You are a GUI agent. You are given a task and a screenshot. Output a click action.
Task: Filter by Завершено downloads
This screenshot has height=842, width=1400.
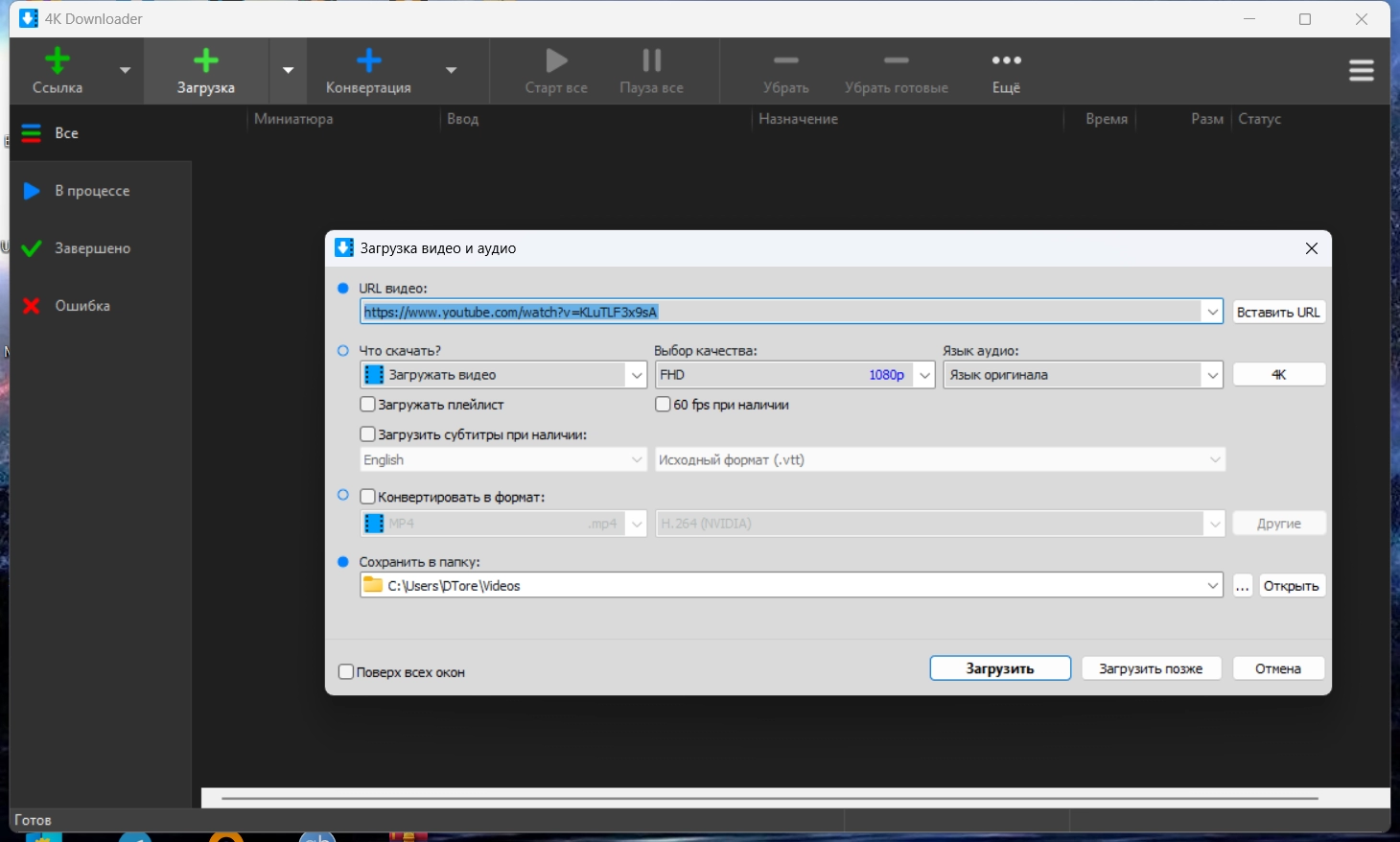(x=101, y=248)
